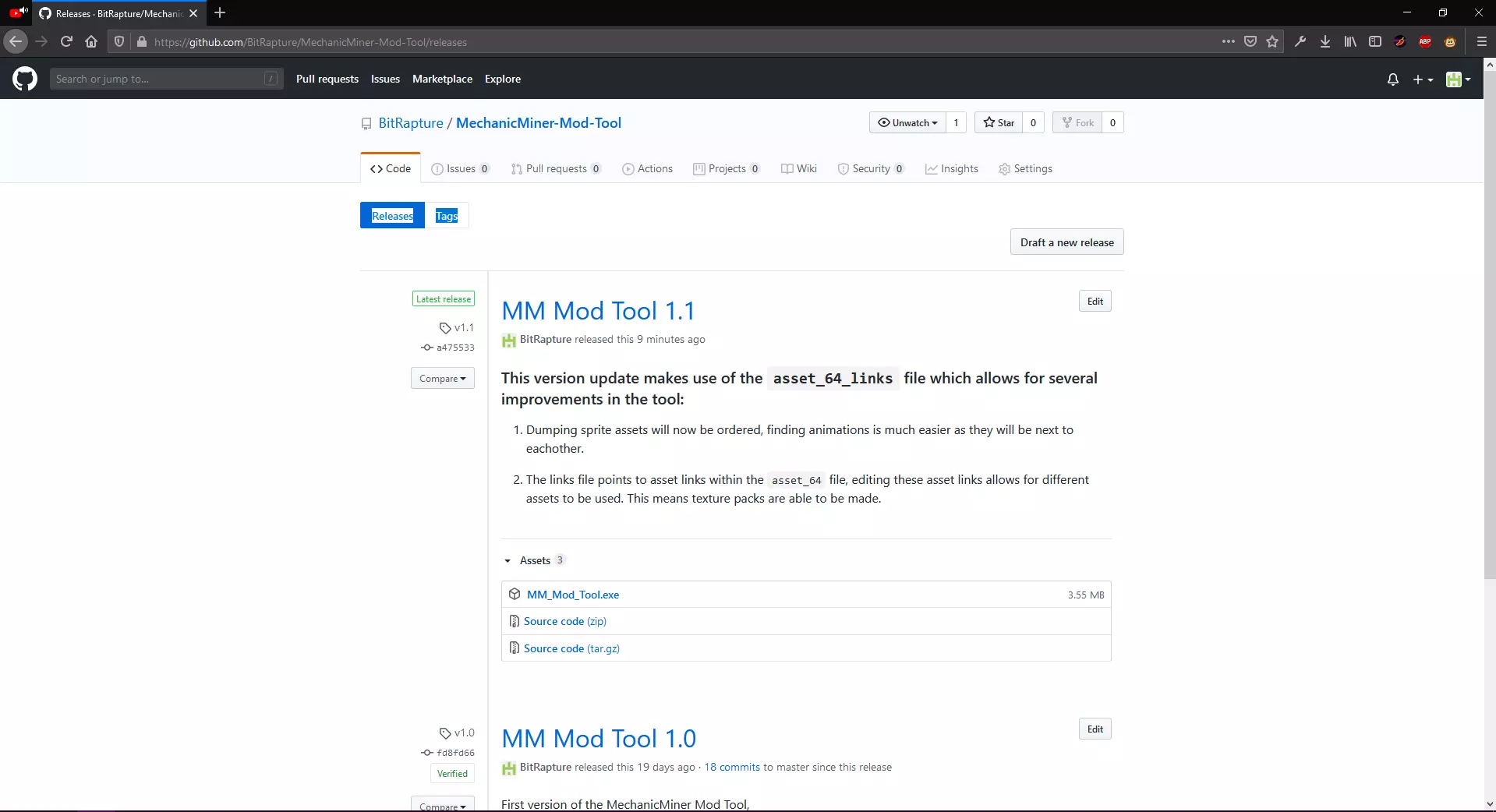This screenshot has height=812, width=1496.
Task: Go back with the browser back arrow
Action: (x=16, y=42)
